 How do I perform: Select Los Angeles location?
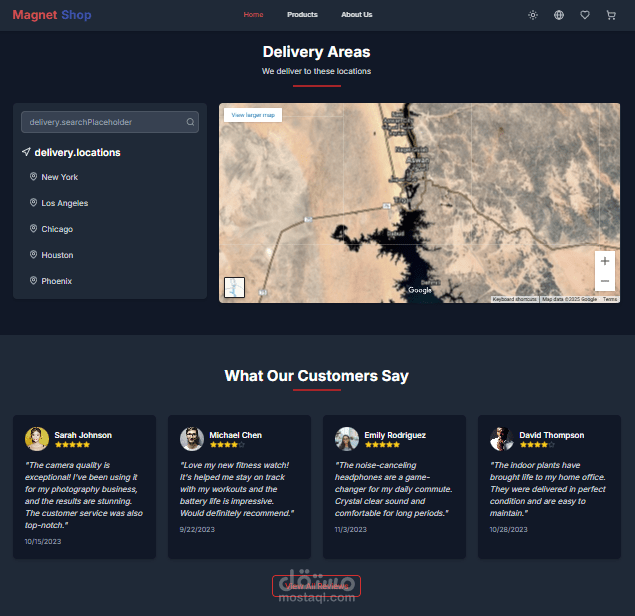(x=64, y=203)
